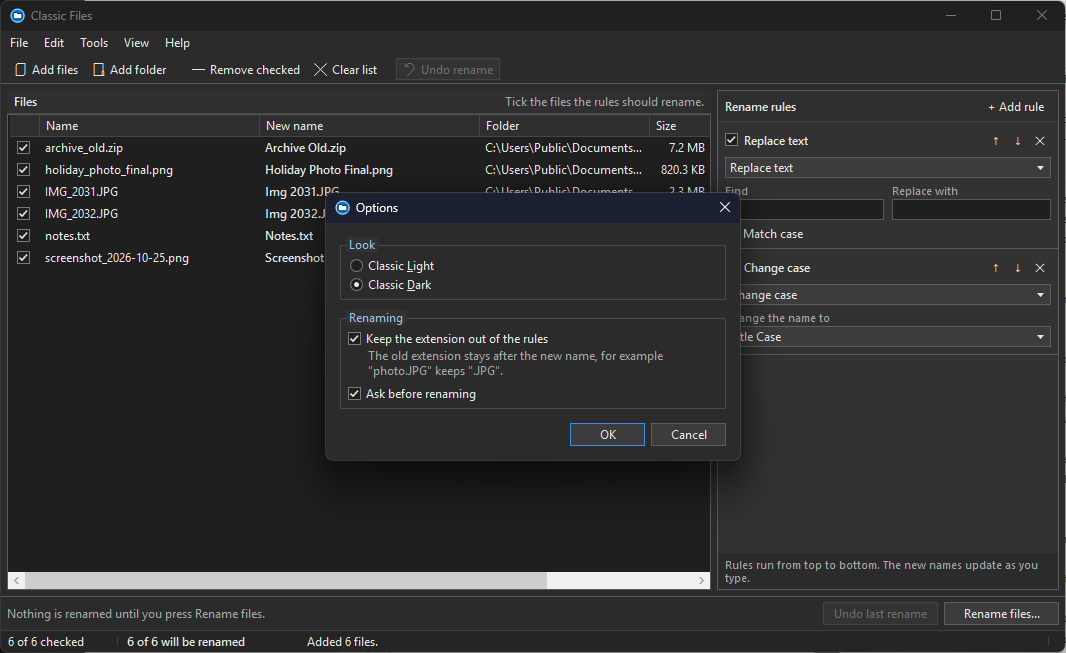Viewport: 1066px width, 653px height.
Task: Click Cancel in the Options dialog
Action: tap(688, 435)
